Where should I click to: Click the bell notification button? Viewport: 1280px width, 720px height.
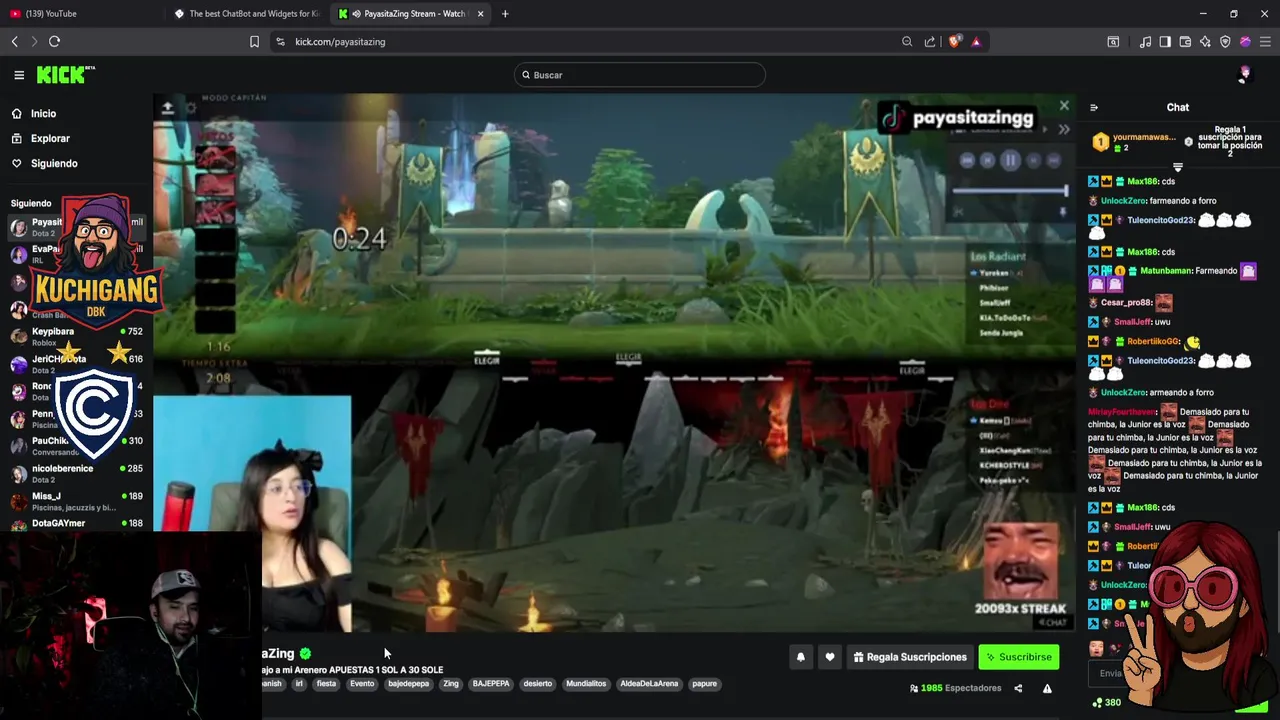pyautogui.click(x=800, y=657)
